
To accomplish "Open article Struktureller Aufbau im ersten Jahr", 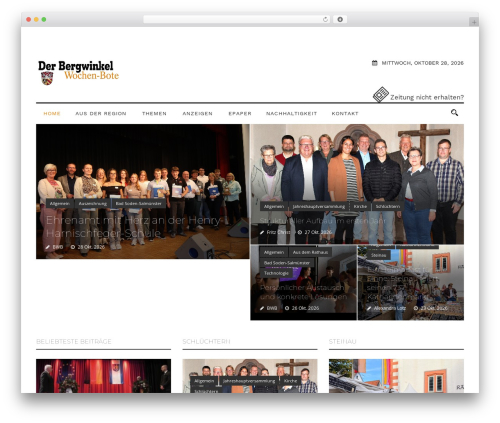I will pos(322,221).
